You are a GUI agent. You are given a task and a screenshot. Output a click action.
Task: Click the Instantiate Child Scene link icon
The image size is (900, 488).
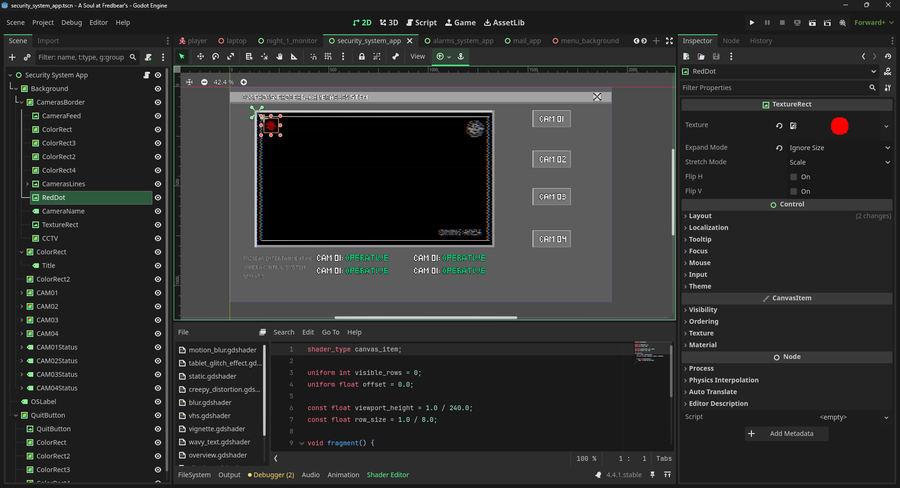tap(27, 57)
